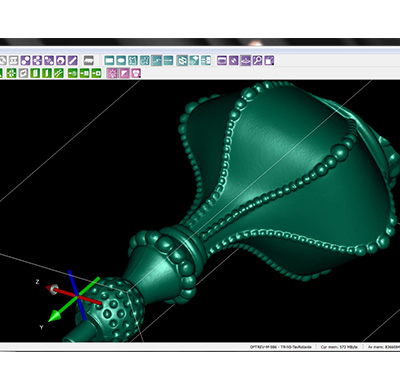The height and width of the screenshot is (381, 400).
Task: Click the teal circular arrows icon
Action: click(x=182, y=60)
